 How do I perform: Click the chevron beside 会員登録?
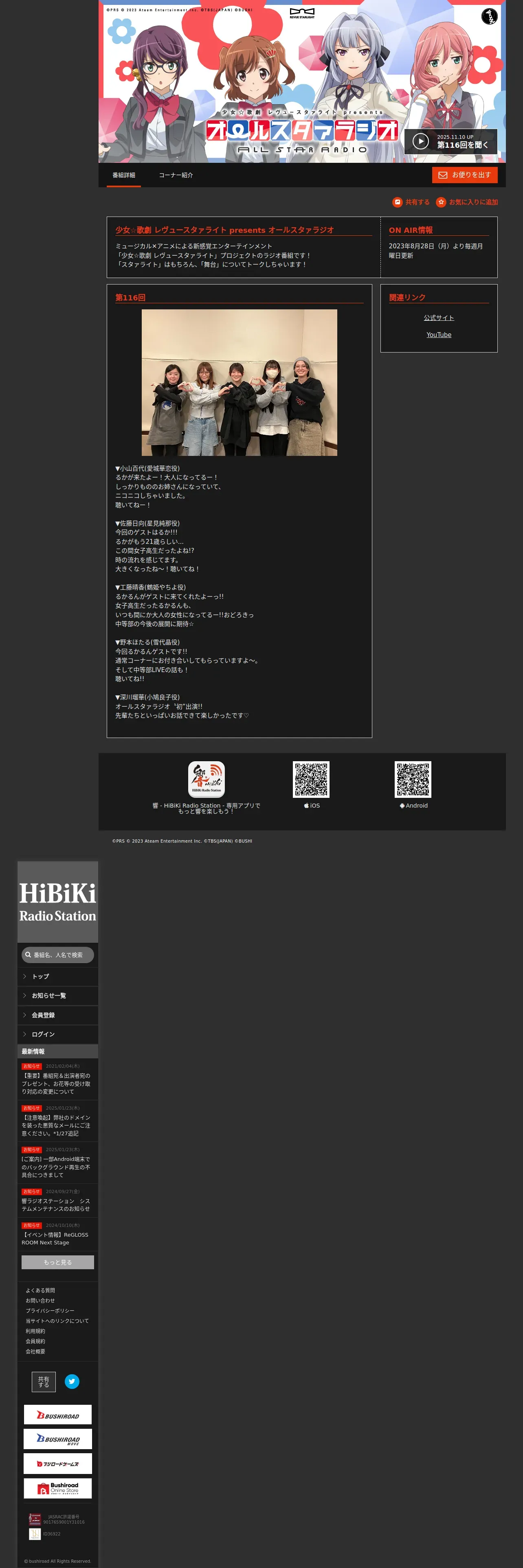click(24, 1015)
